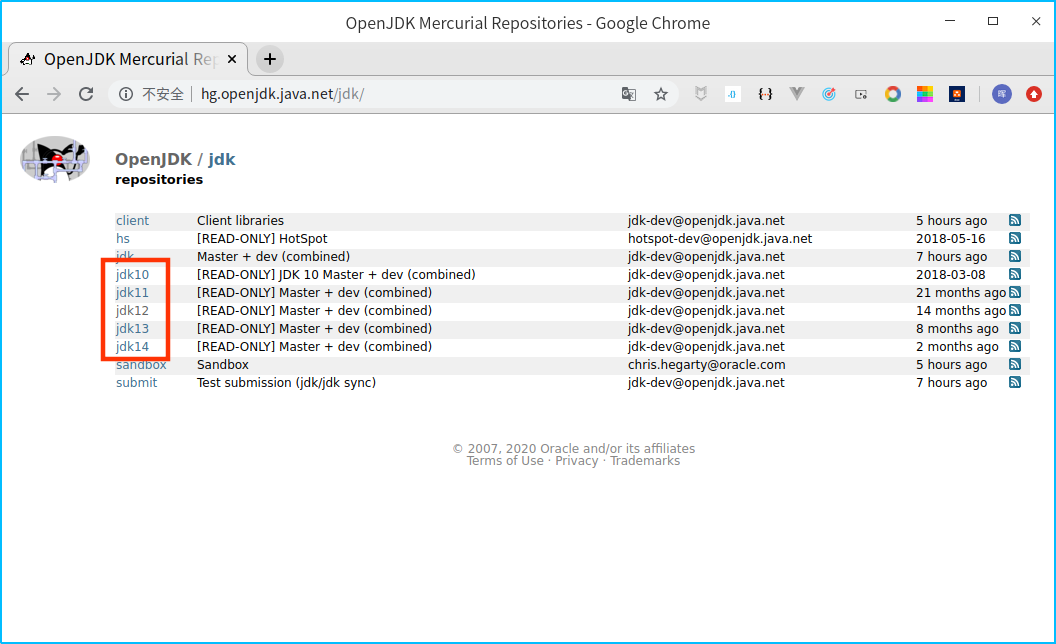Open the client repository link
Viewport: 1056px width, 644px height.
133,220
